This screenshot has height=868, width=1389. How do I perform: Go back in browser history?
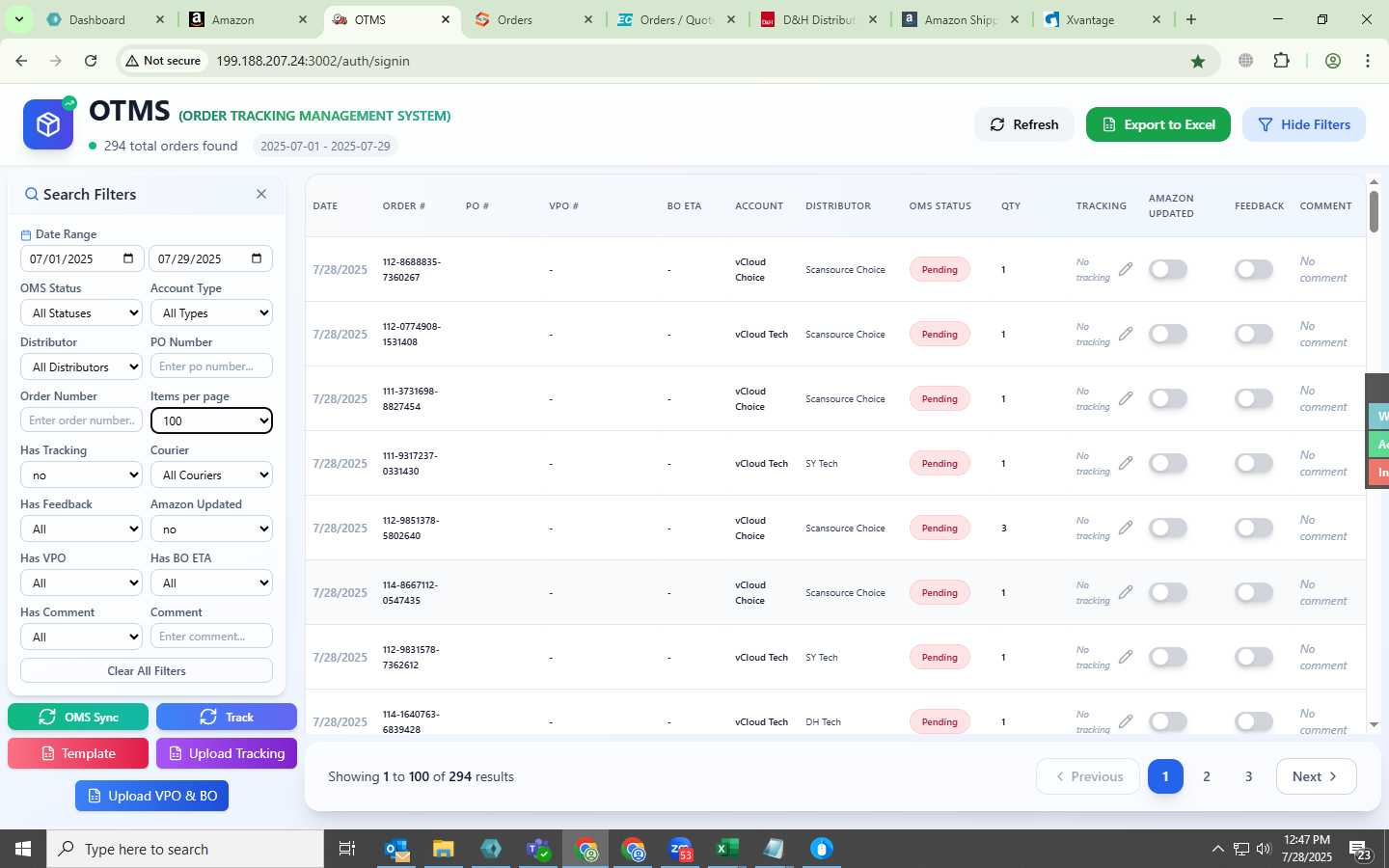(21, 61)
